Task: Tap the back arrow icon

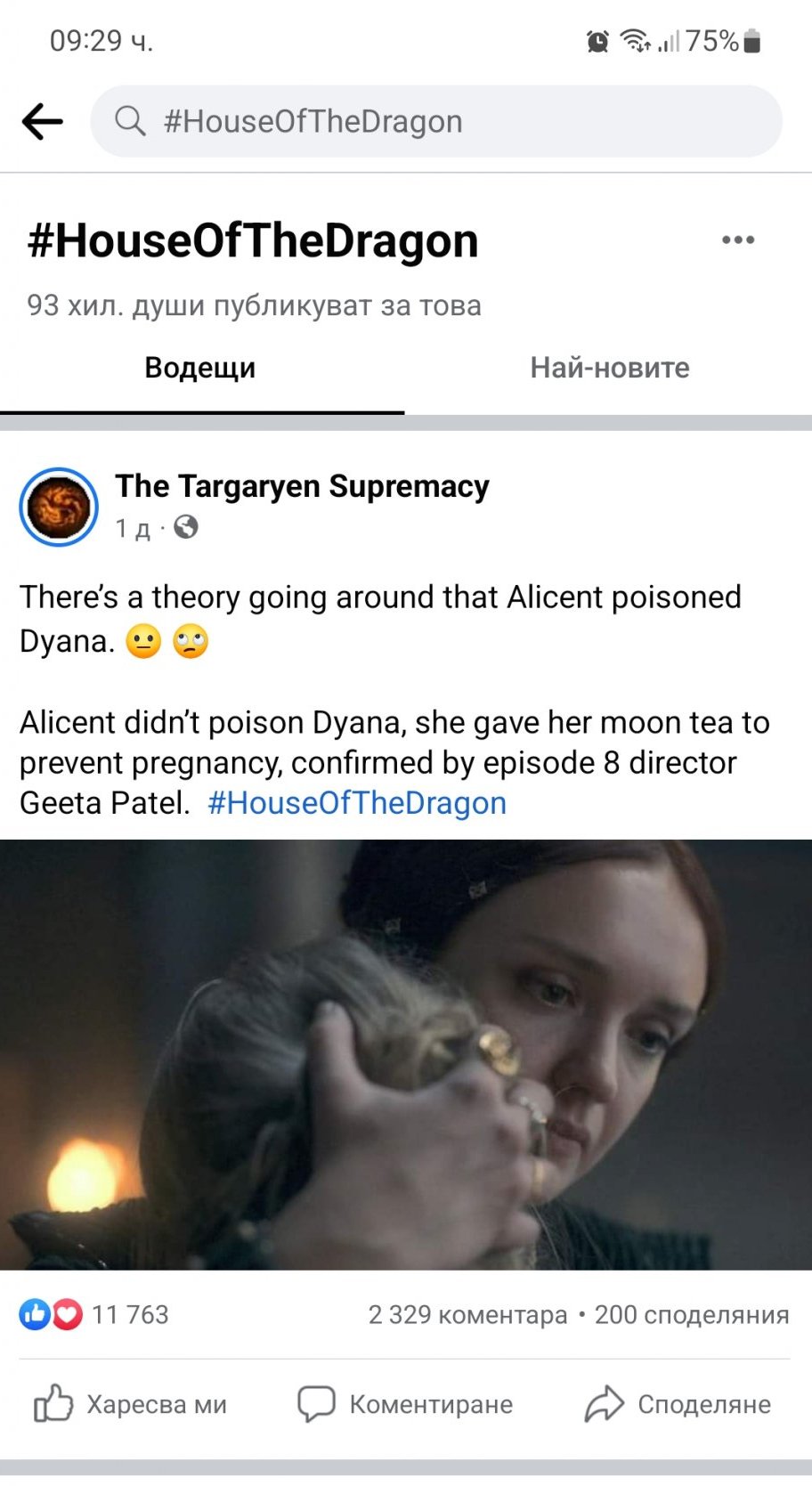Action: 42,121
